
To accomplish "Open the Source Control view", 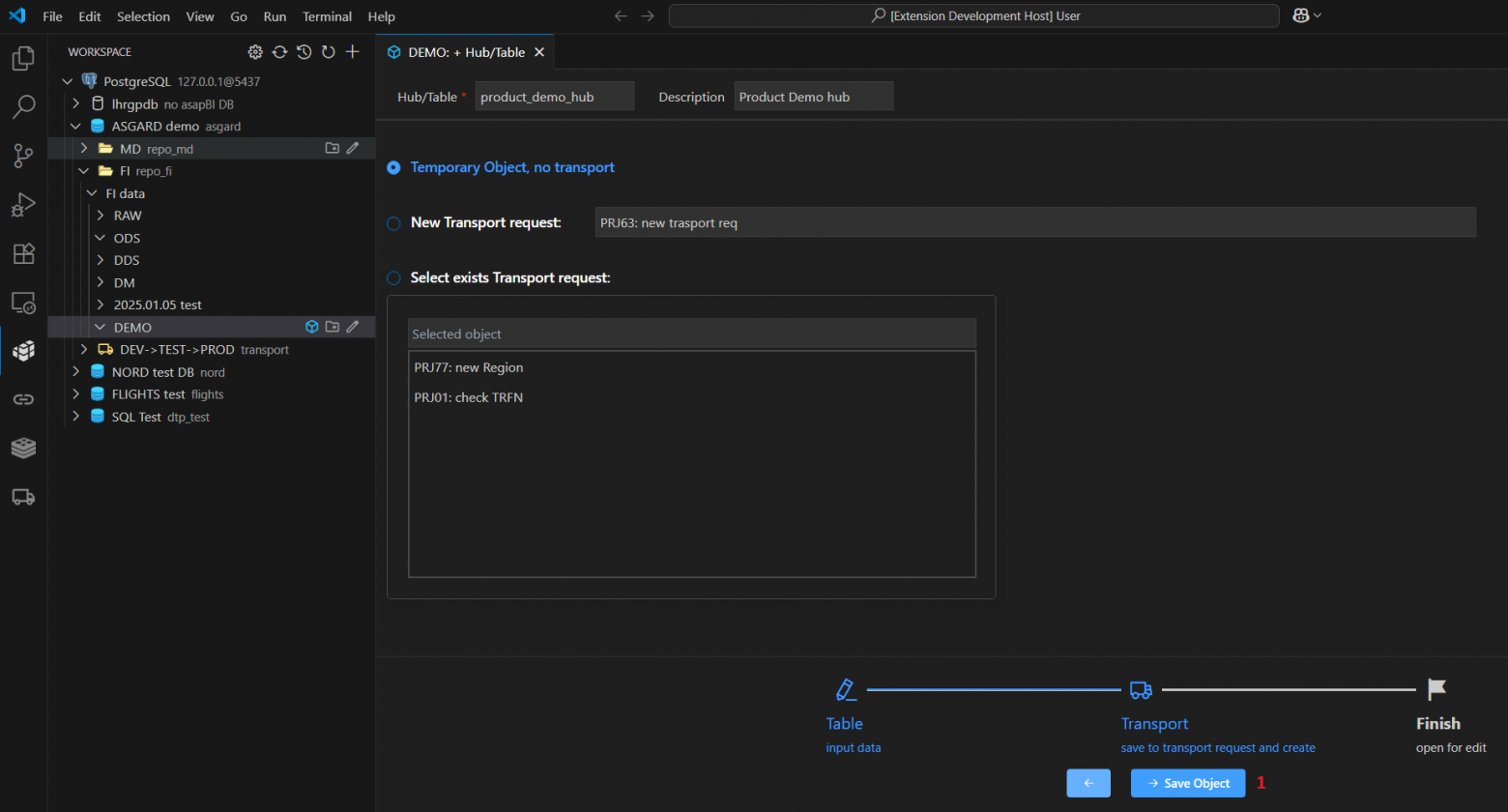I will click(23, 155).
